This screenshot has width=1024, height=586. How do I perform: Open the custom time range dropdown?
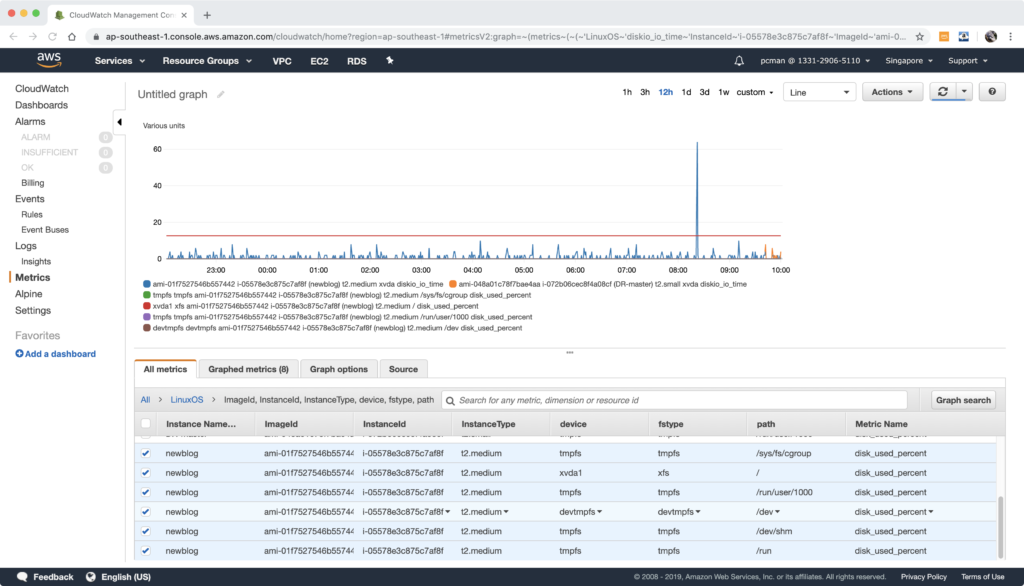pos(755,92)
